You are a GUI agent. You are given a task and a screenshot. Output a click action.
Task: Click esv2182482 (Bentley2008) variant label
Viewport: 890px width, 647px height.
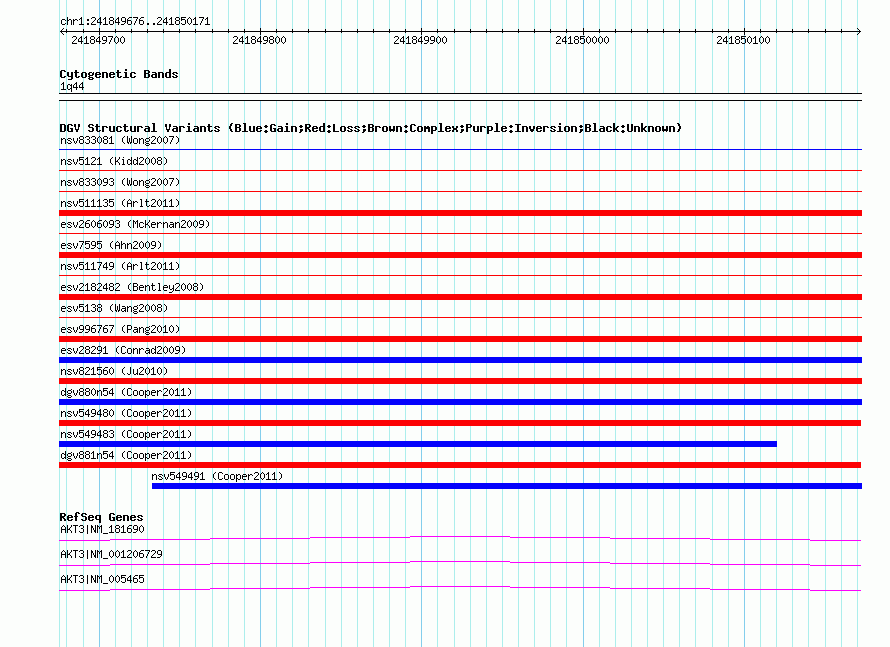[132, 287]
